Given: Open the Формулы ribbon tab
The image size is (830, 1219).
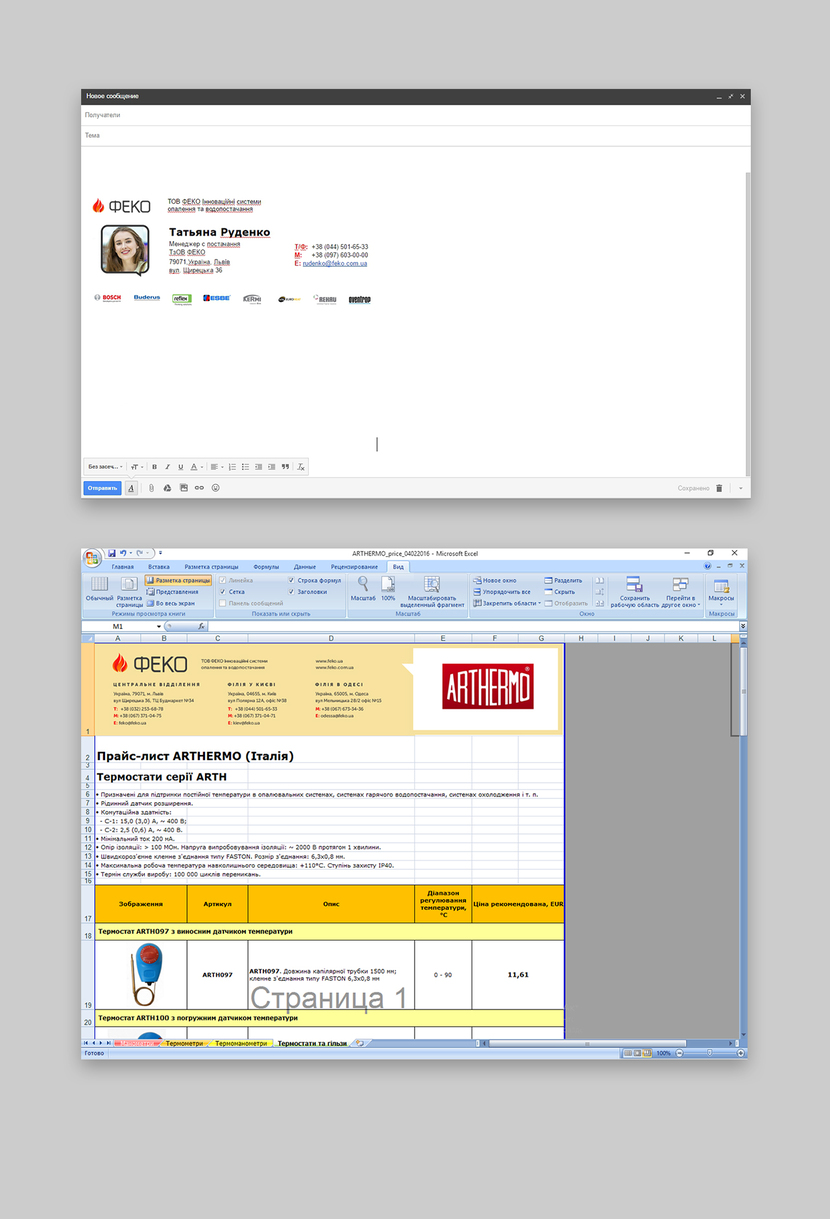Looking at the screenshot, I should [266, 567].
